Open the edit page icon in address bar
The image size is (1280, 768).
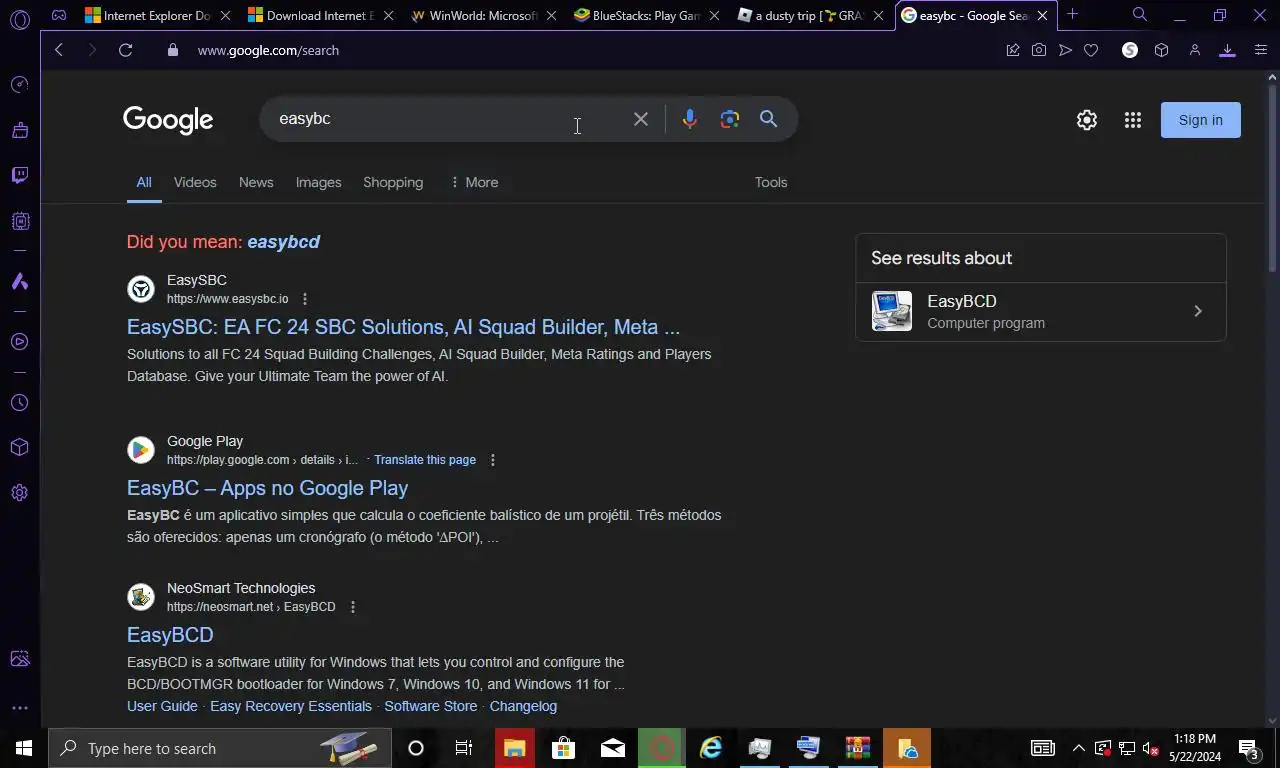pyautogui.click(x=1013, y=50)
